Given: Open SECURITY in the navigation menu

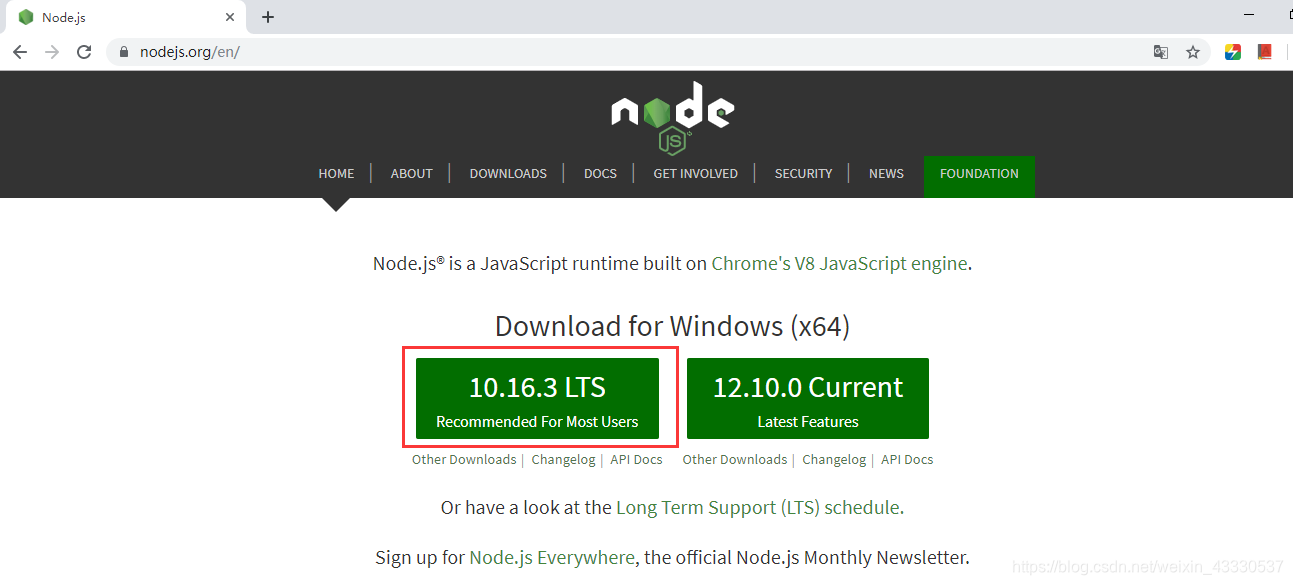Looking at the screenshot, I should click(803, 174).
